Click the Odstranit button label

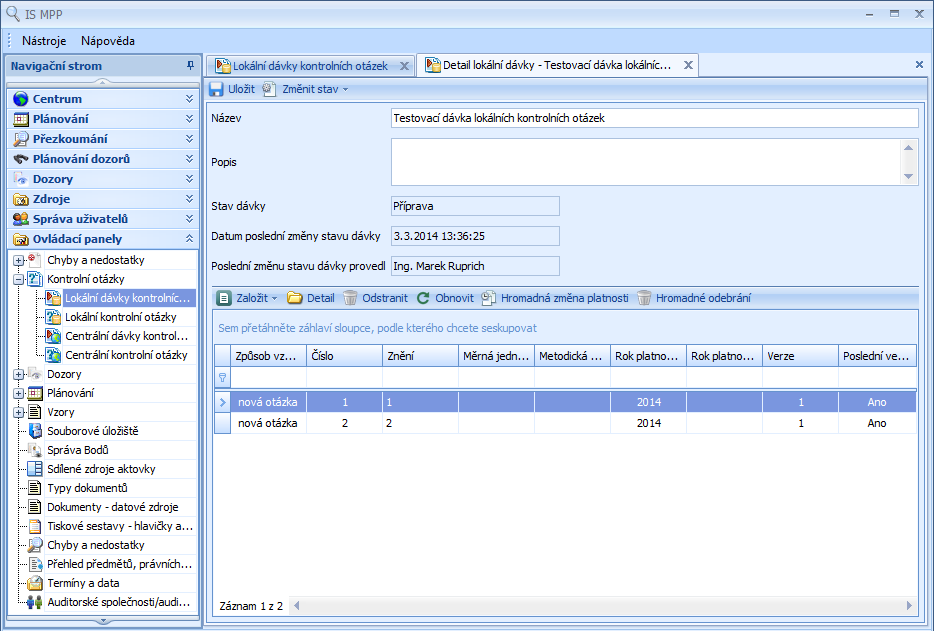[x=385, y=298]
